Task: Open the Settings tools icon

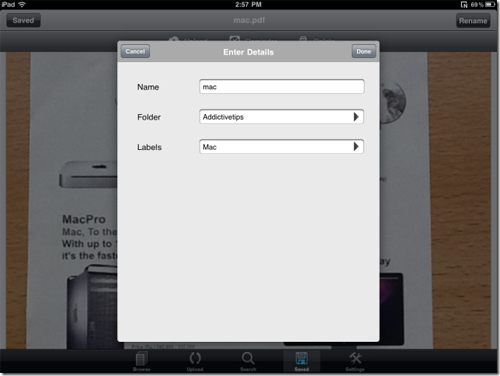Action: tap(355, 361)
